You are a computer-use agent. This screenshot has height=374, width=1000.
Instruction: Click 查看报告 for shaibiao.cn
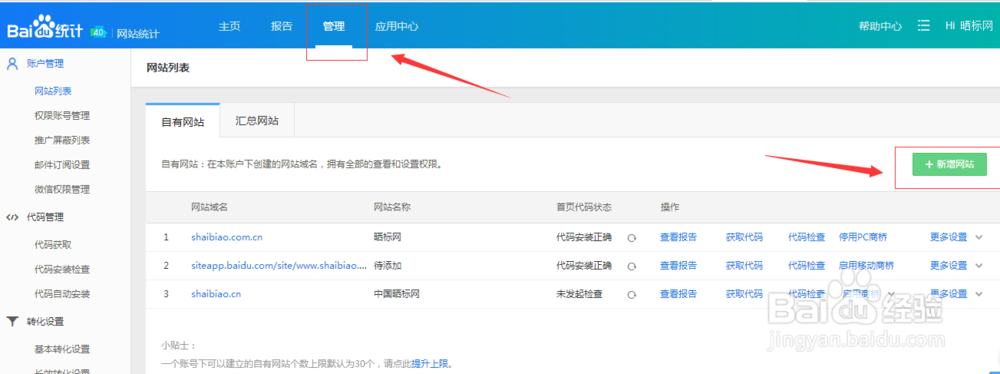tap(678, 294)
